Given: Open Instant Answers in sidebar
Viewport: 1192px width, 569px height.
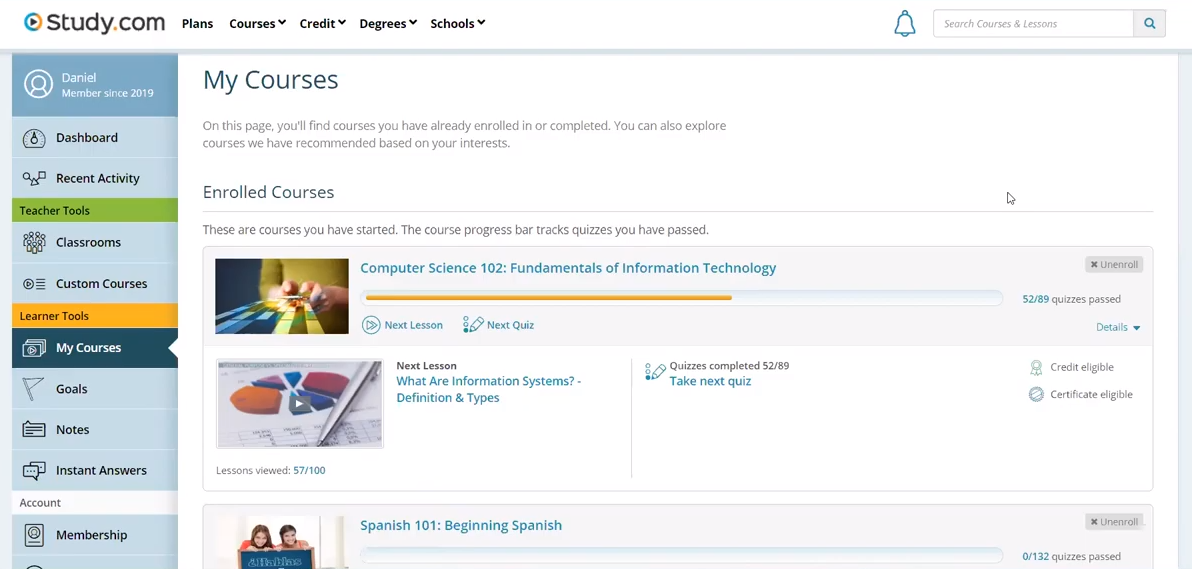Looking at the screenshot, I should tap(95, 471).
